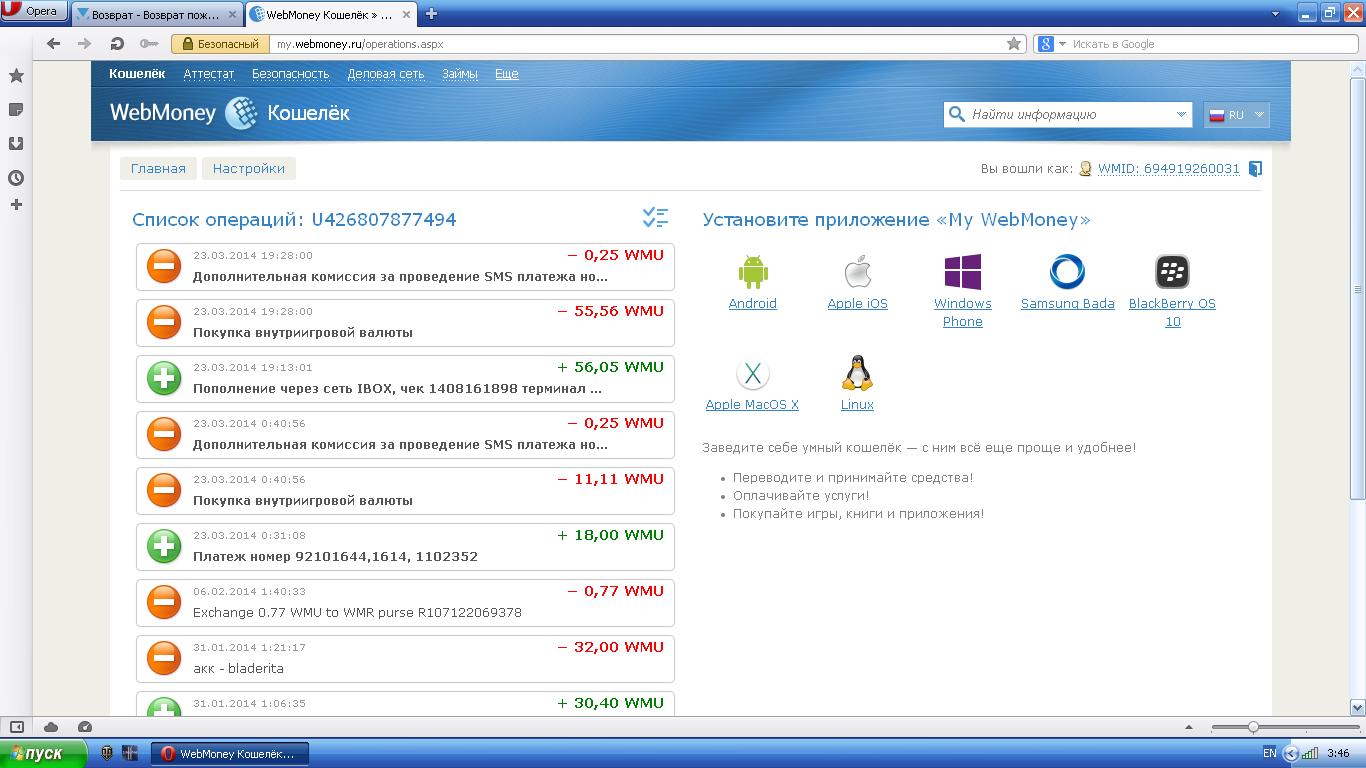Open the WMID: 694919260031 link
The width and height of the screenshot is (1366, 768).
tap(1168, 169)
